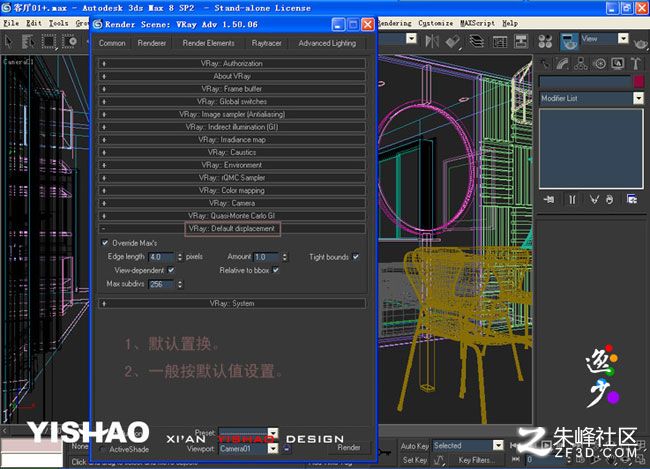The height and width of the screenshot is (469, 650).
Task: Select the arrow Select Object tool
Action: [x=8, y=41]
